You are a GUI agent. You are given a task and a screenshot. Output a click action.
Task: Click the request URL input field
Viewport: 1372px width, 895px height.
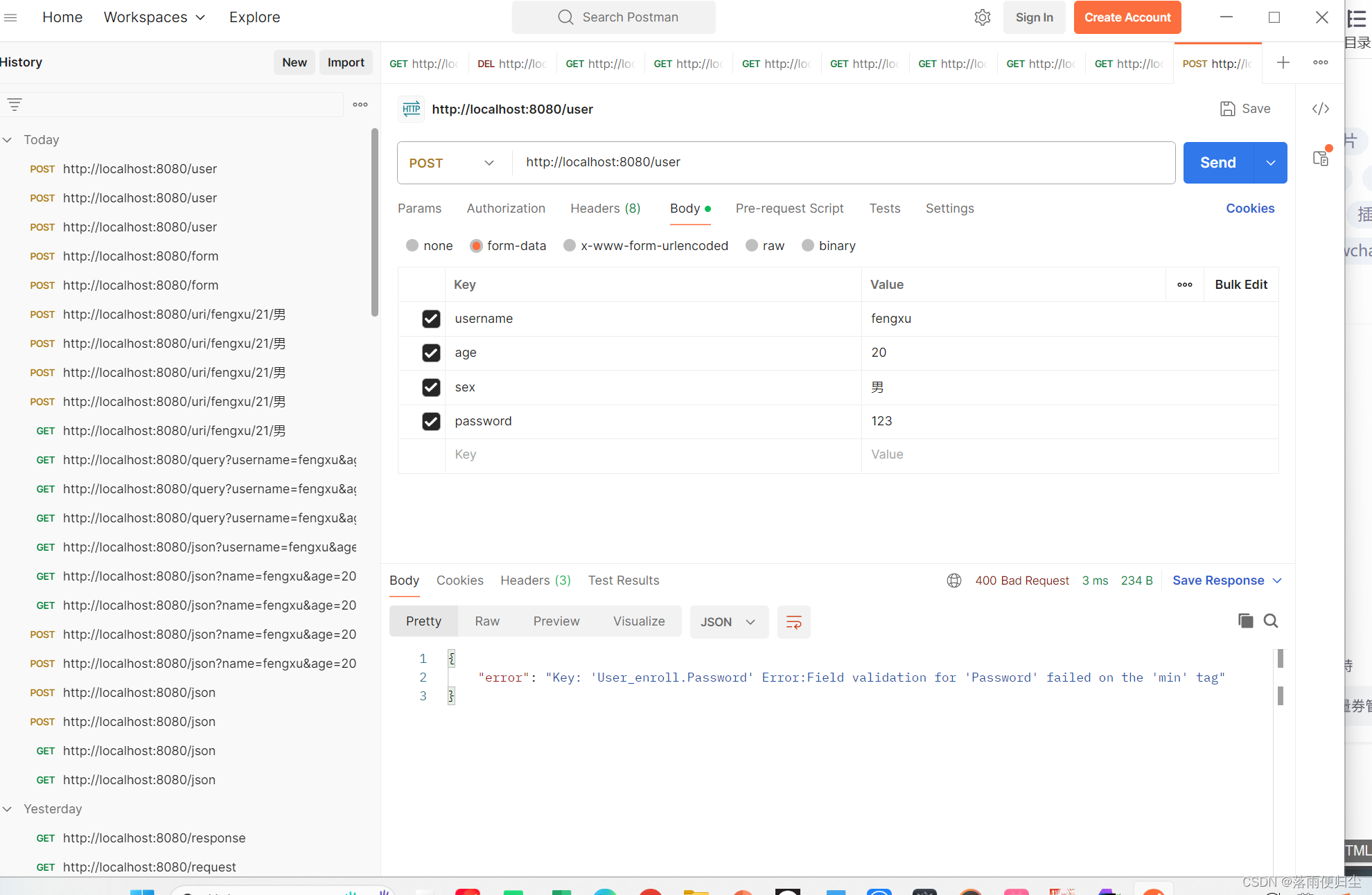coord(843,163)
